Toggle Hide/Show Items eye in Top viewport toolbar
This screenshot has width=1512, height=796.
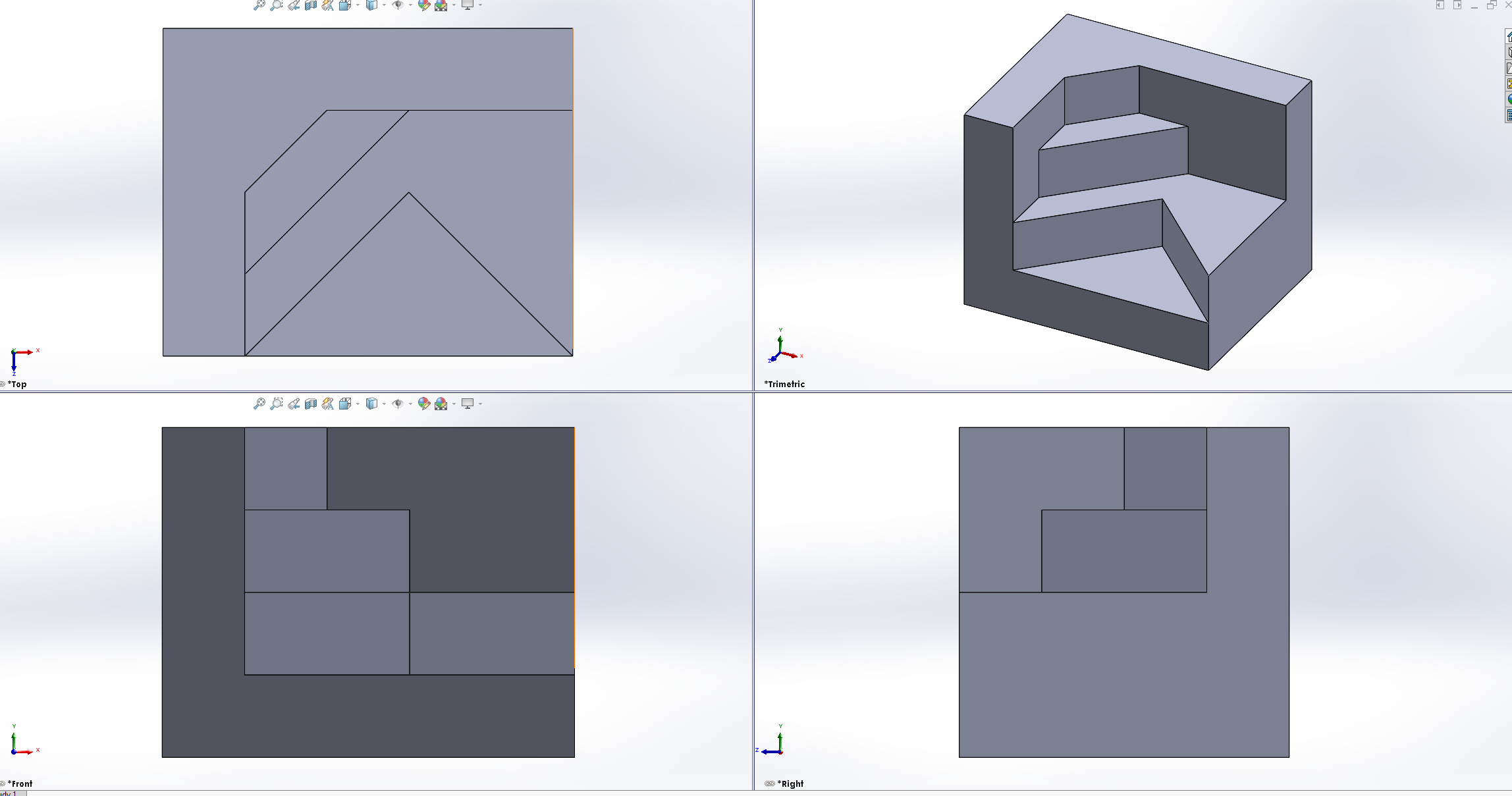coord(398,5)
